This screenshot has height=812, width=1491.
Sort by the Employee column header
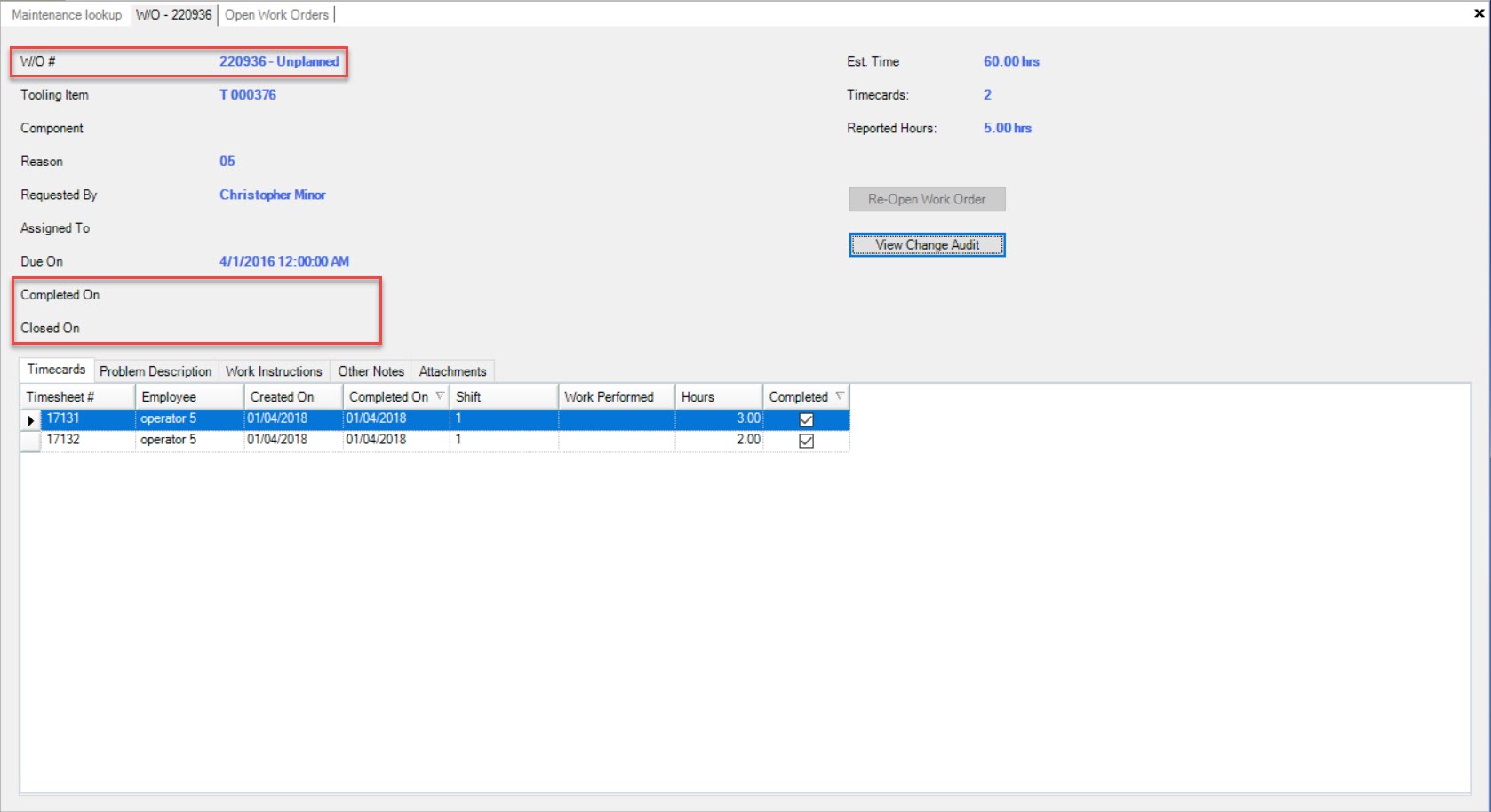(189, 396)
